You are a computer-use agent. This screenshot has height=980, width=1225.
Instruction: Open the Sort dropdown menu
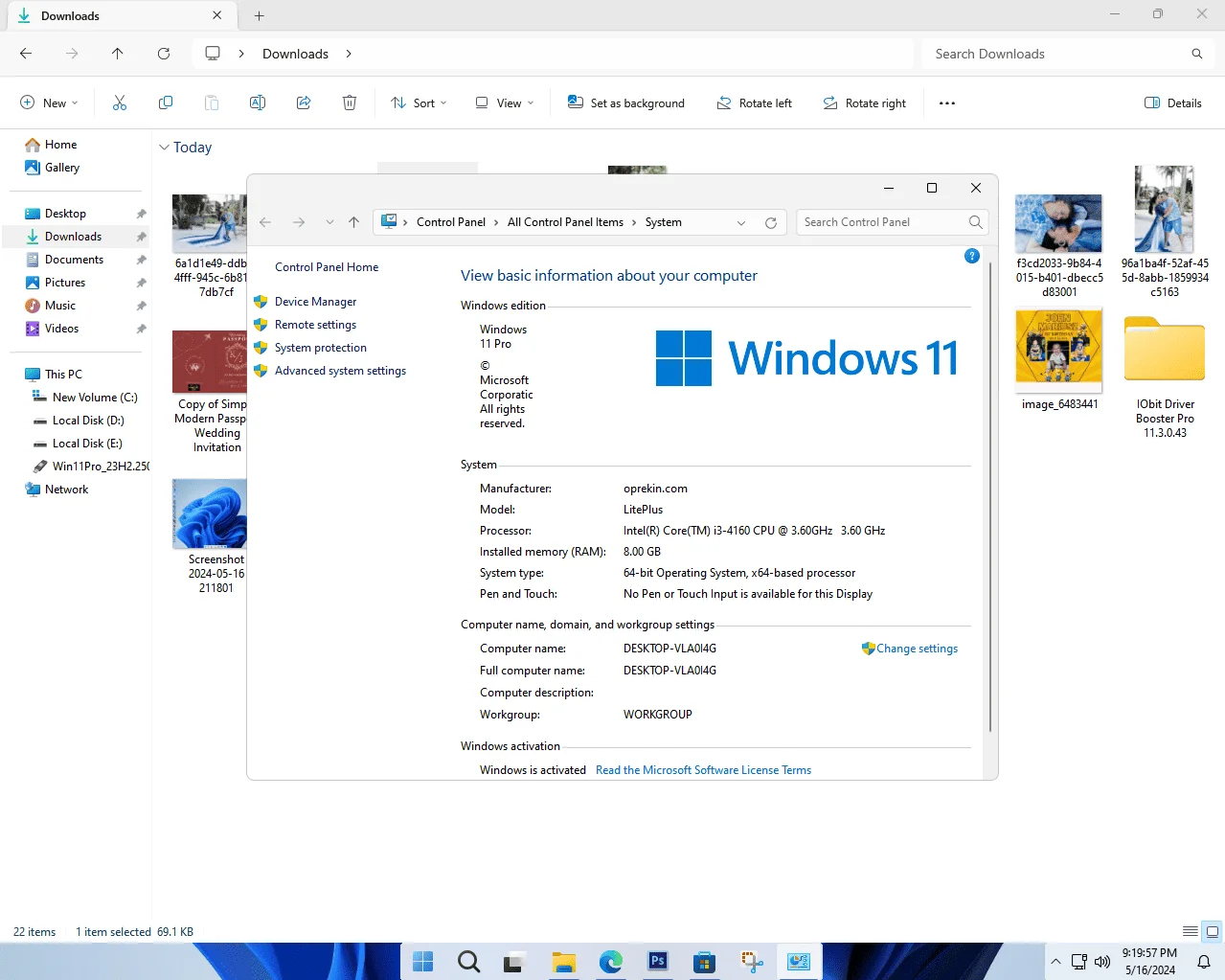pyautogui.click(x=419, y=103)
